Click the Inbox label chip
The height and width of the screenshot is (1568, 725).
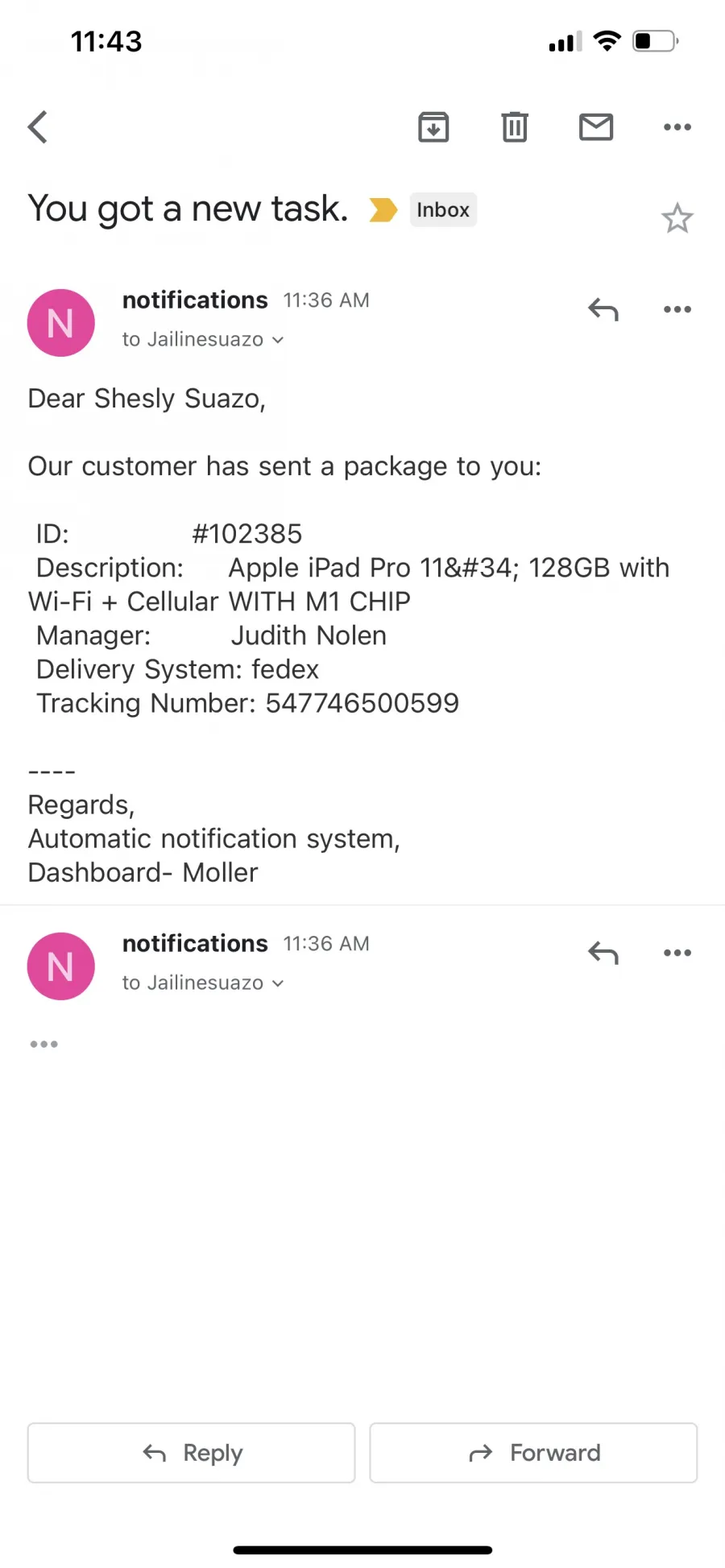click(x=443, y=209)
